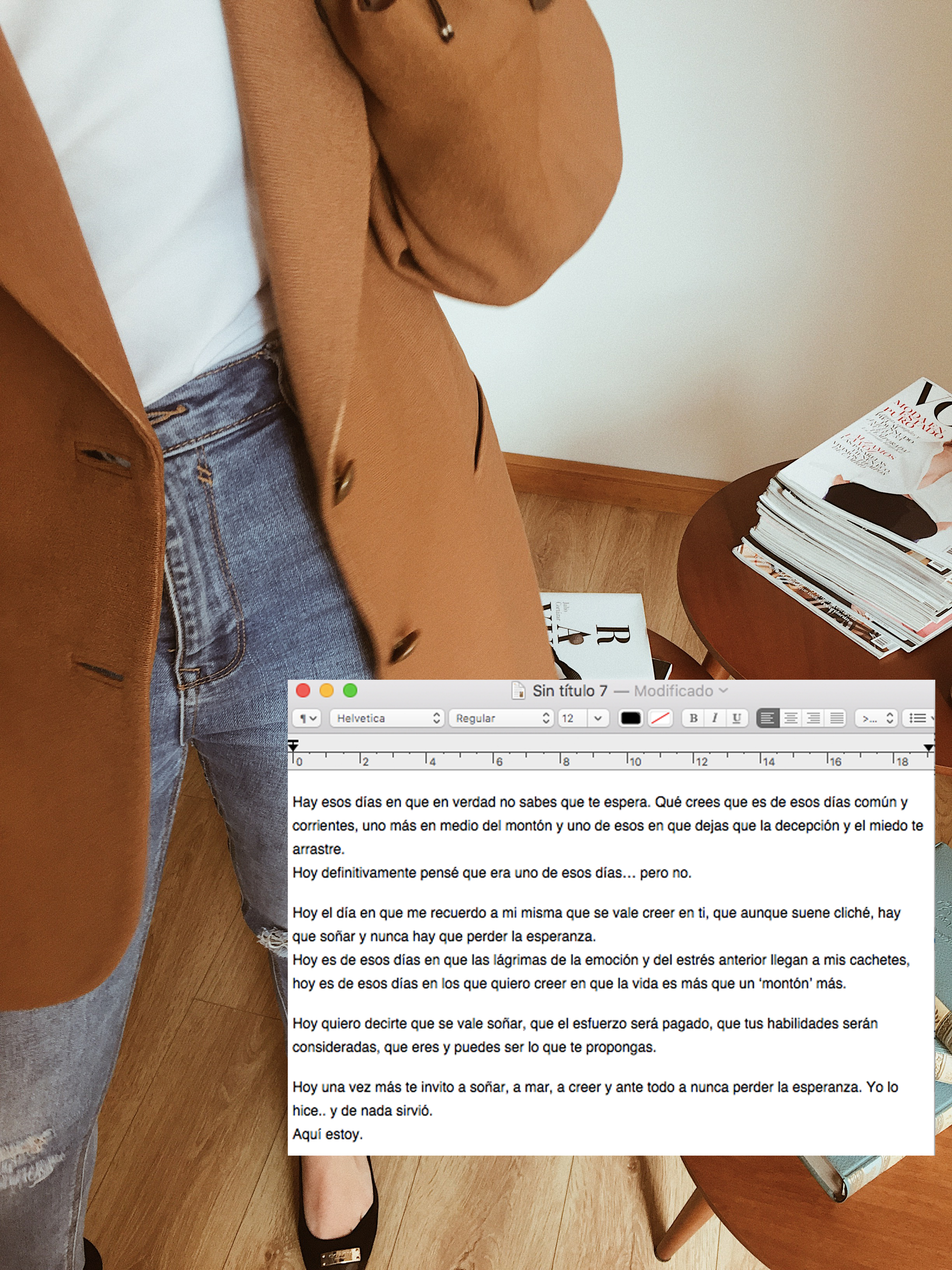This screenshot has height=1270, width=952.
Task: Justify the text alignment
Action: 836,718
